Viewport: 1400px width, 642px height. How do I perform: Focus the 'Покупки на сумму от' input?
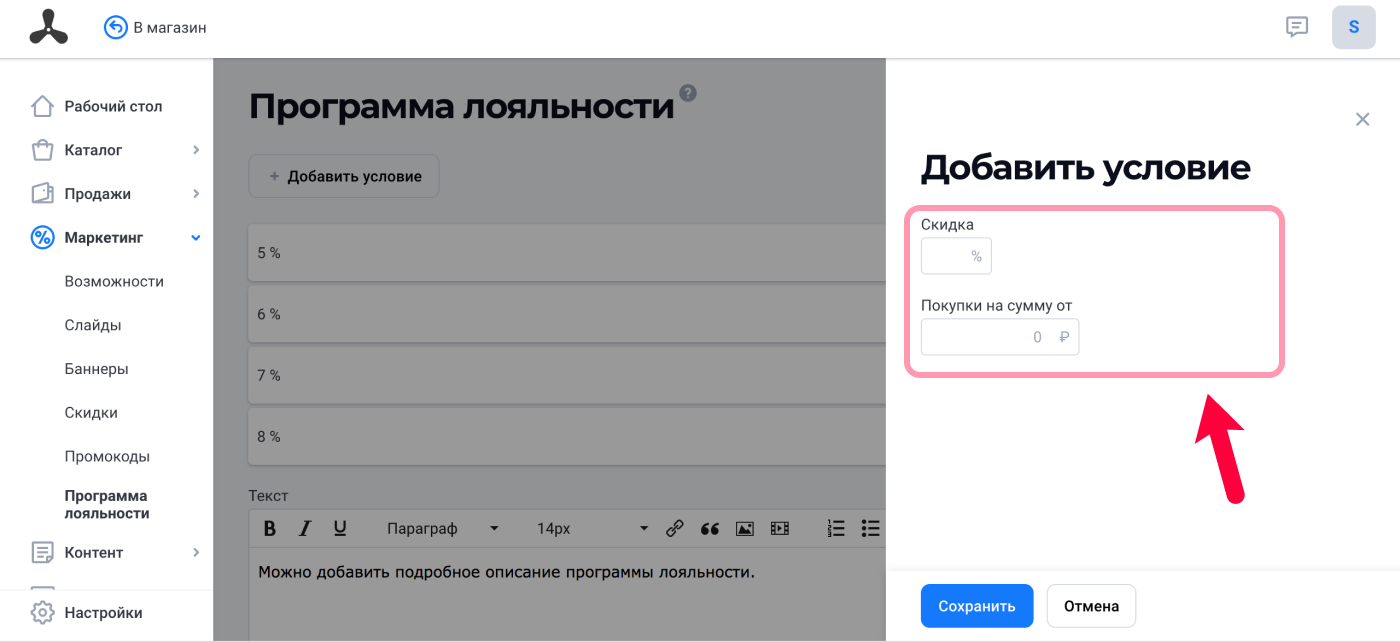[1000, 337]
